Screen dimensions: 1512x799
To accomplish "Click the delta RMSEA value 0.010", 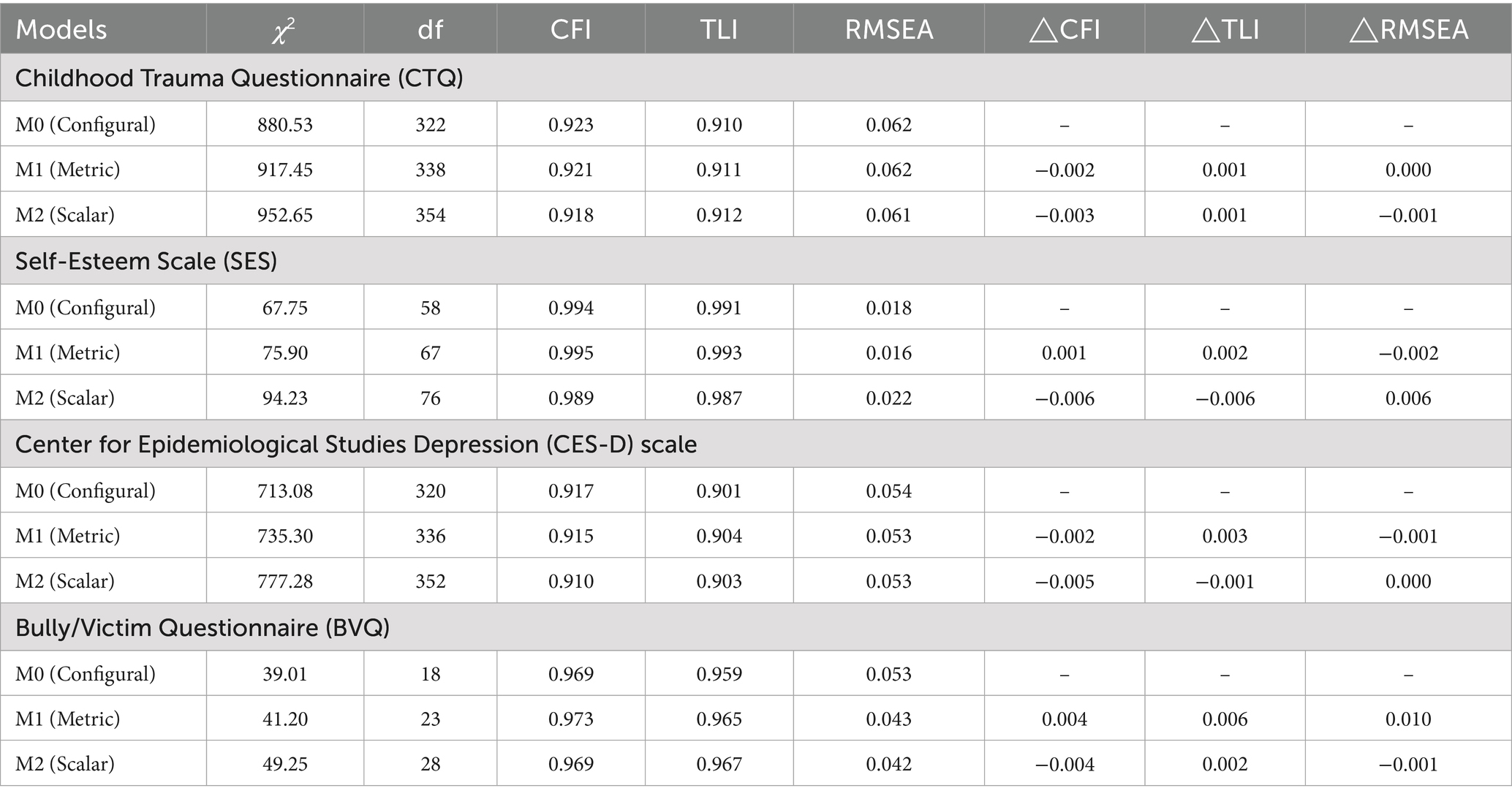I will (x=1407, y=719).
